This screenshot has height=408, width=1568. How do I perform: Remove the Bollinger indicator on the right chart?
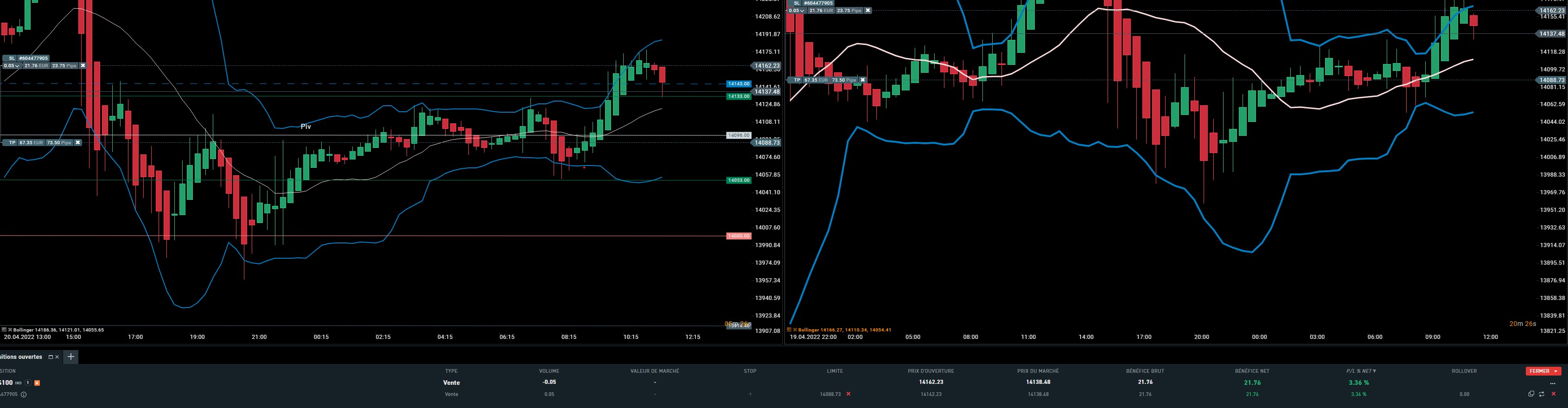click(795, 330)
